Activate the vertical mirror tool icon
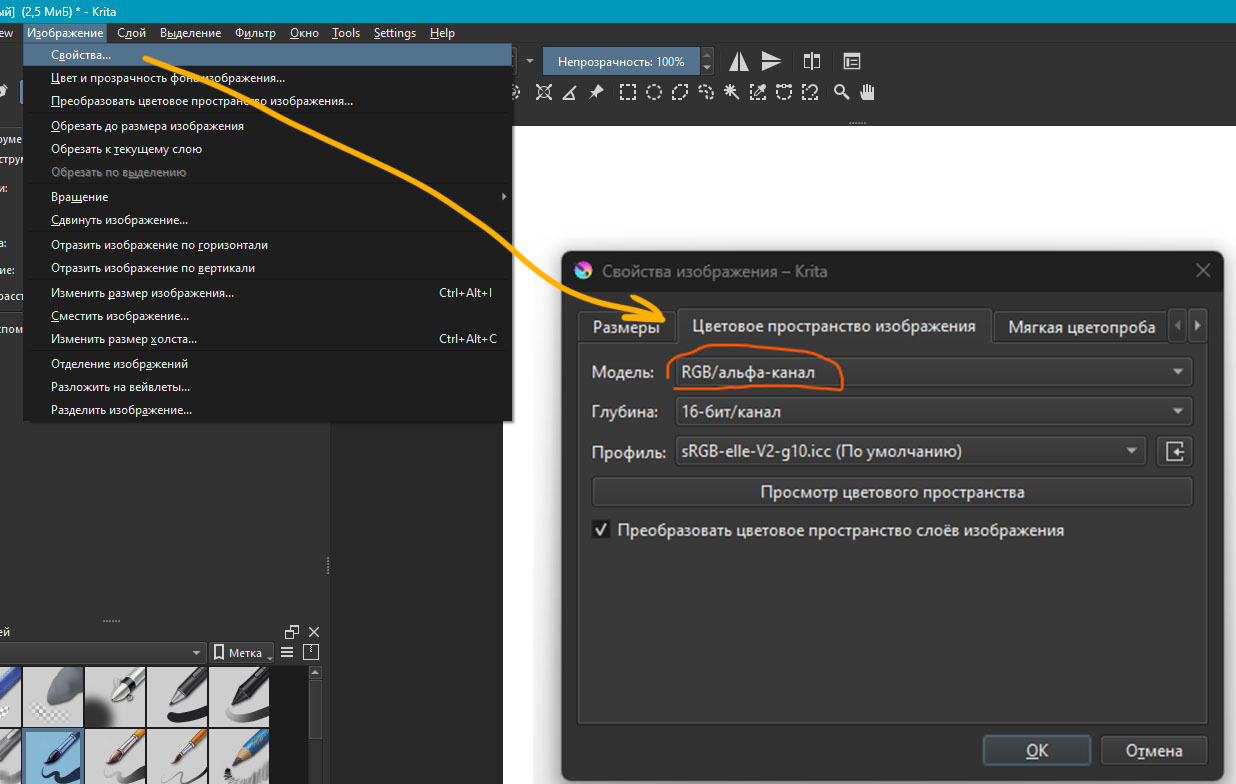 771,62
